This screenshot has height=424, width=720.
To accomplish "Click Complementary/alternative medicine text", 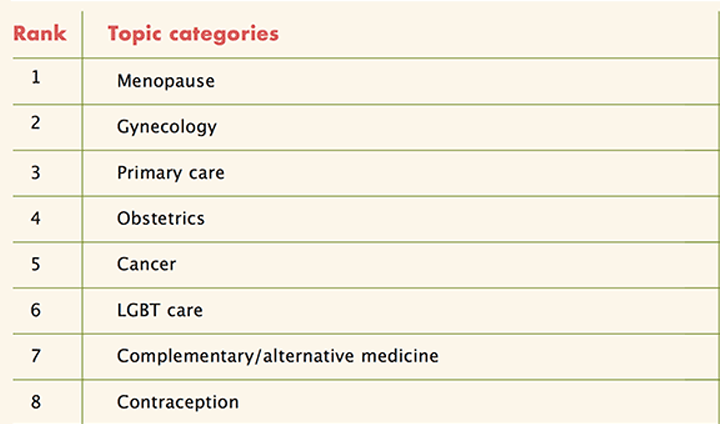I will click(278, 356).
